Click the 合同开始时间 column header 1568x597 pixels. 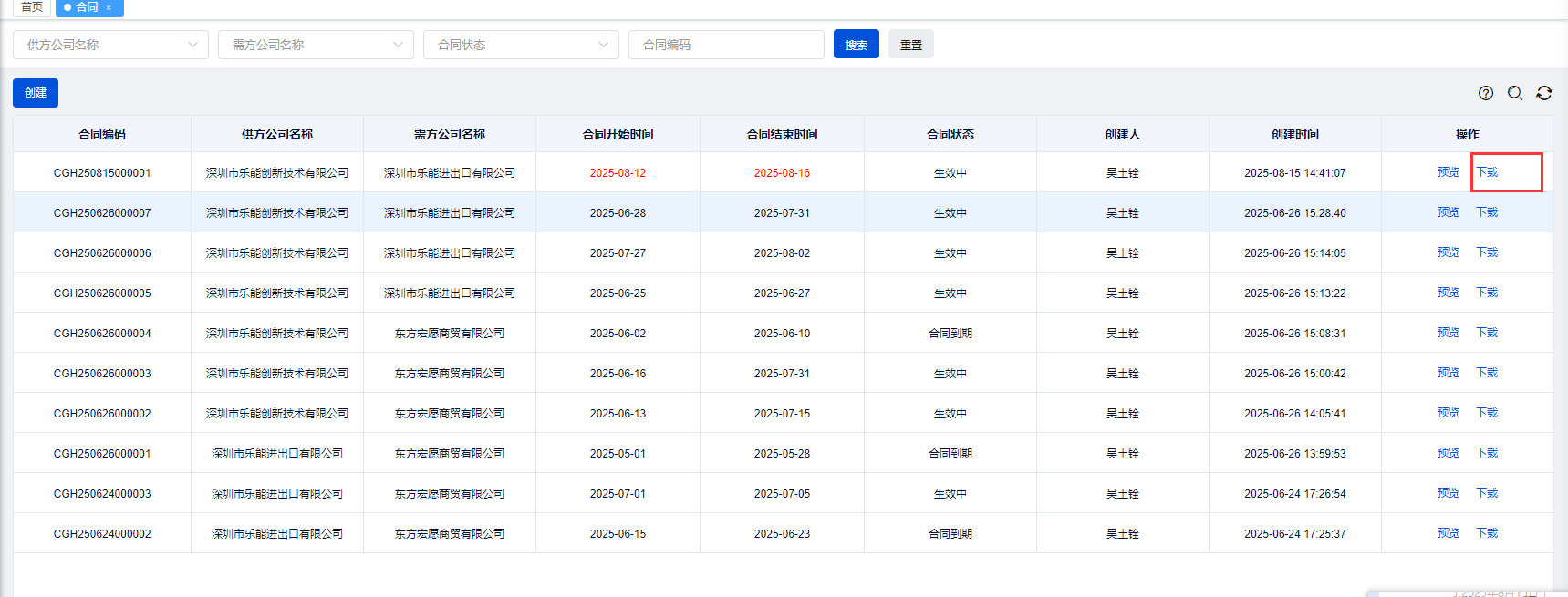pos(618,134)
